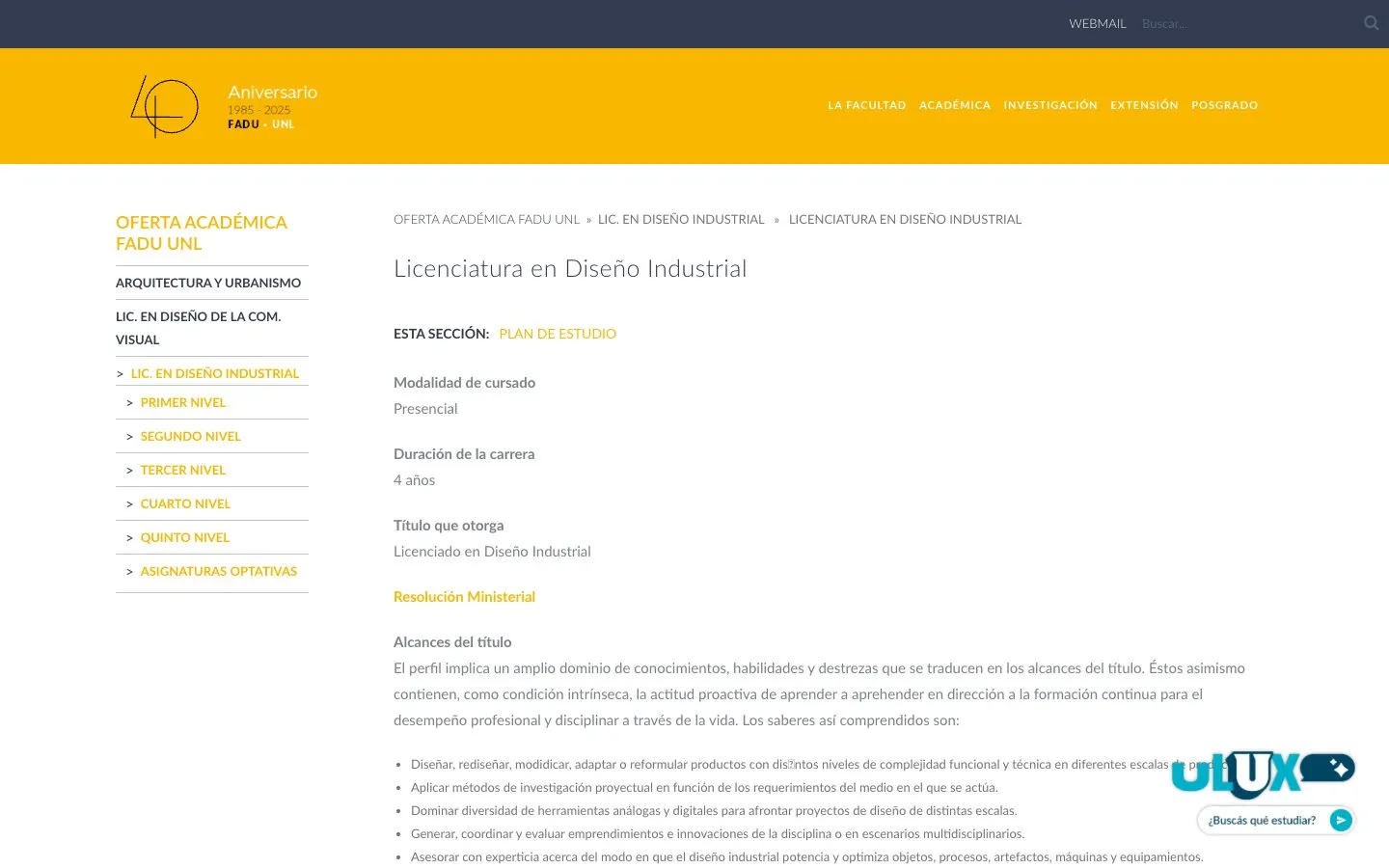Select Arquitectura y Urbanismo in sidebar
The width and height of the screenshot is (1389, 868).
pos(208,283)
